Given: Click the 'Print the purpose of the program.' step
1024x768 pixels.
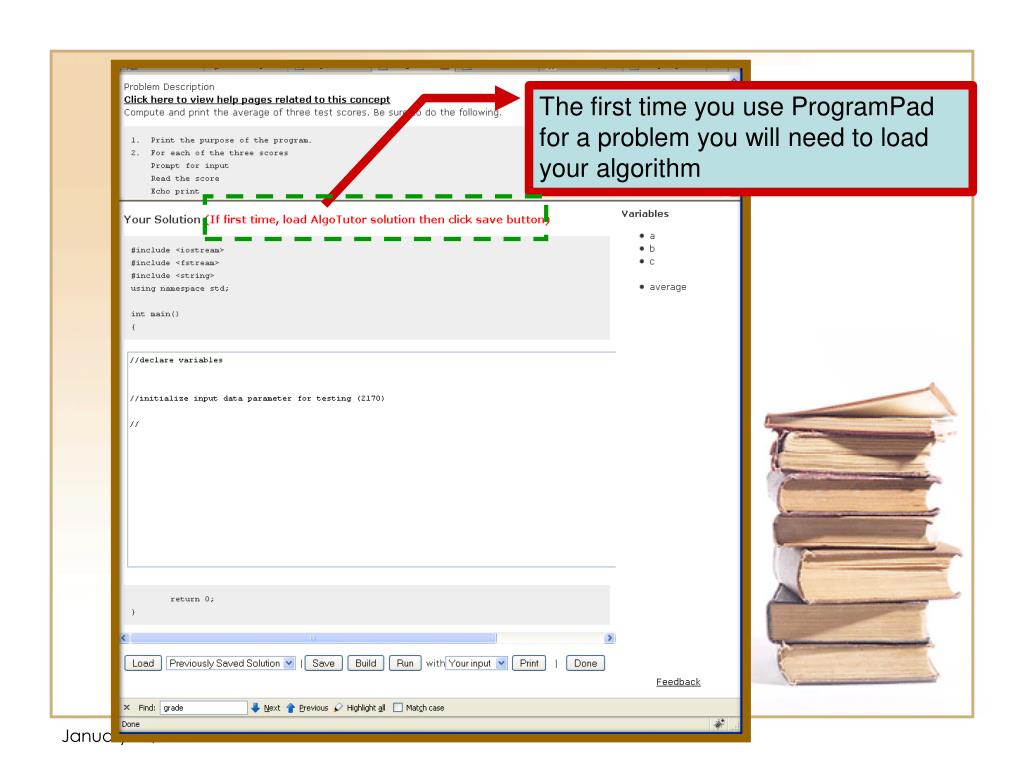Looking at the screenshot, I should pos(231,140).
